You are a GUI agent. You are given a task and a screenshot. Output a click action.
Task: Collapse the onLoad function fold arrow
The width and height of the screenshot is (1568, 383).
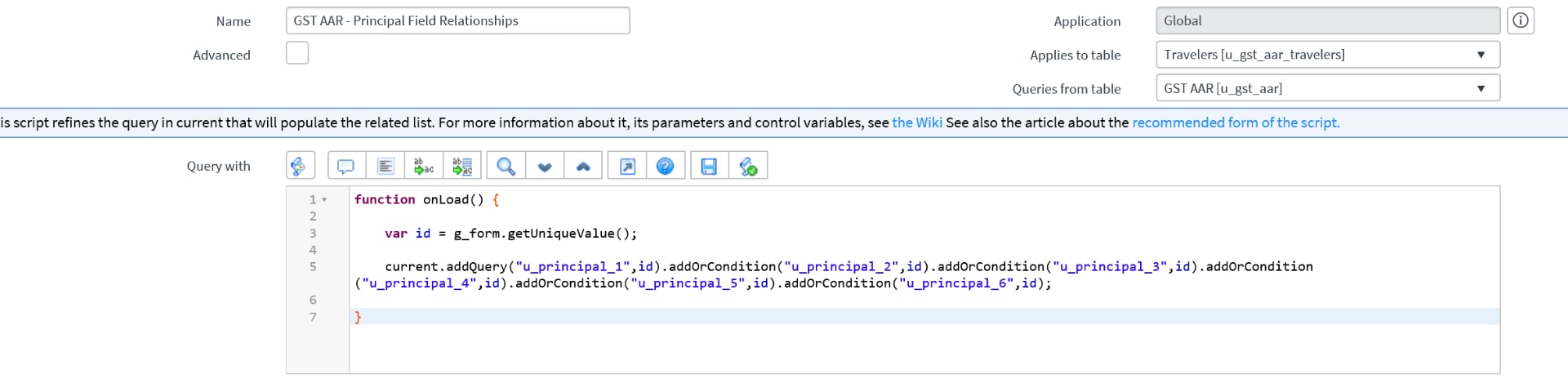tap(324, 200)
